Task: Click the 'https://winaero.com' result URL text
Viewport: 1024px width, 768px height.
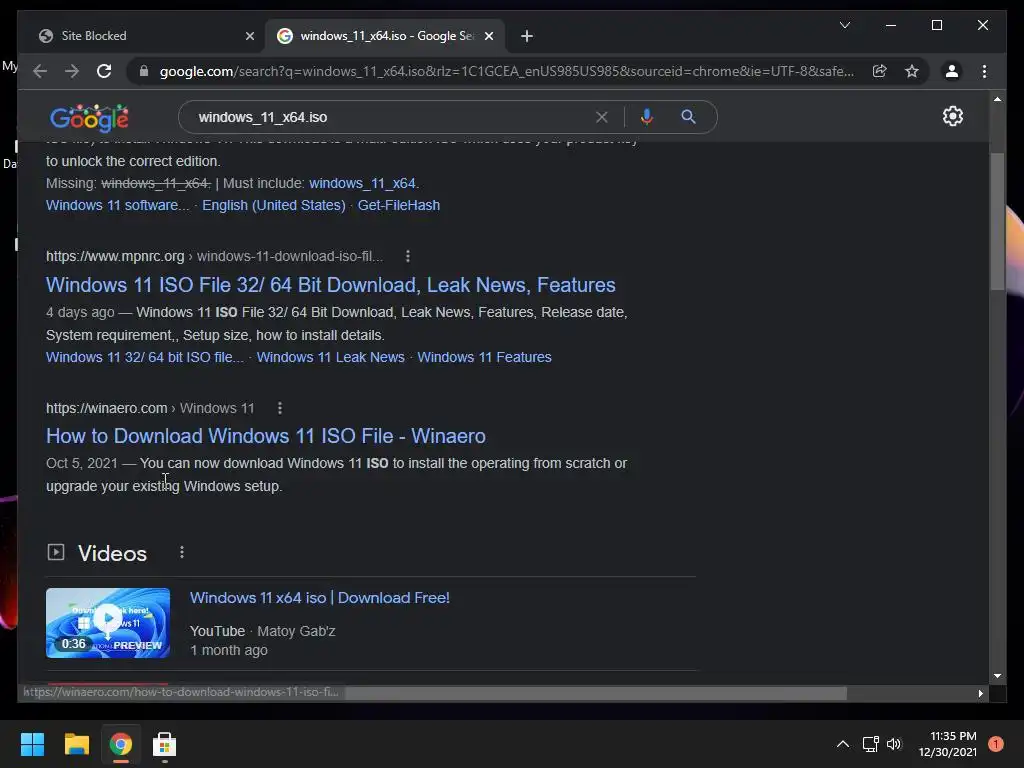Action: pos(106,408)
